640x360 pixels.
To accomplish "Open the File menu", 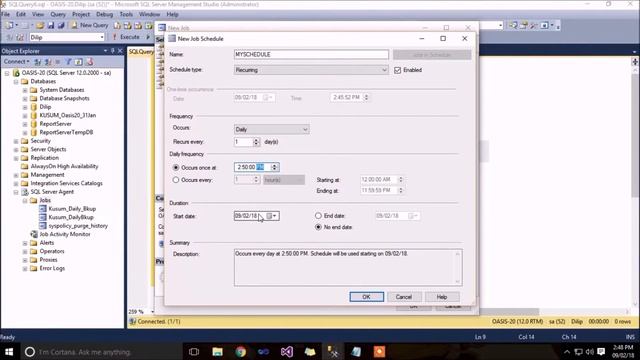I will tap(6, 14).
